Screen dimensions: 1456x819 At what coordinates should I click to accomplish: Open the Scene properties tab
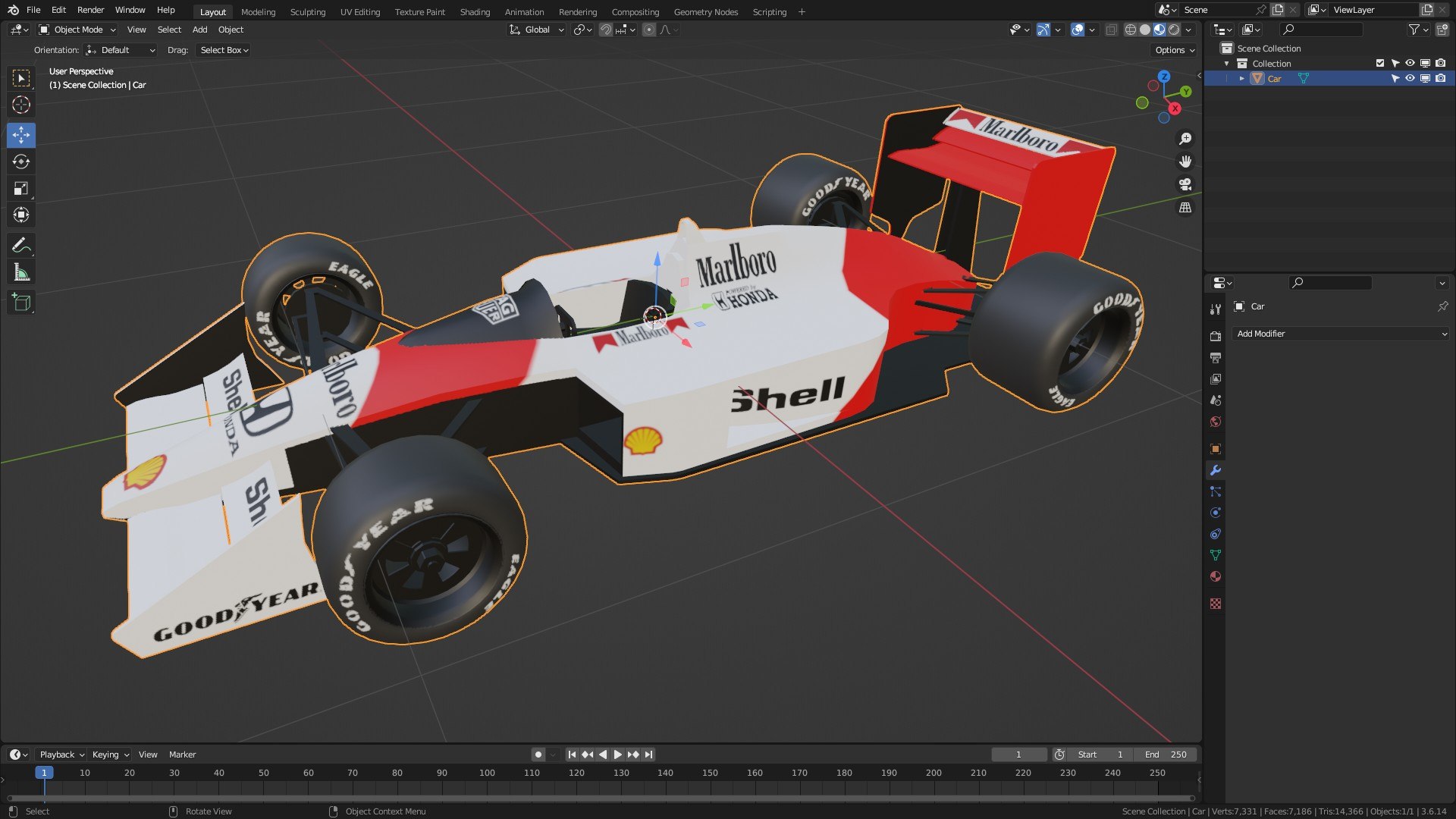[1216, 400]
